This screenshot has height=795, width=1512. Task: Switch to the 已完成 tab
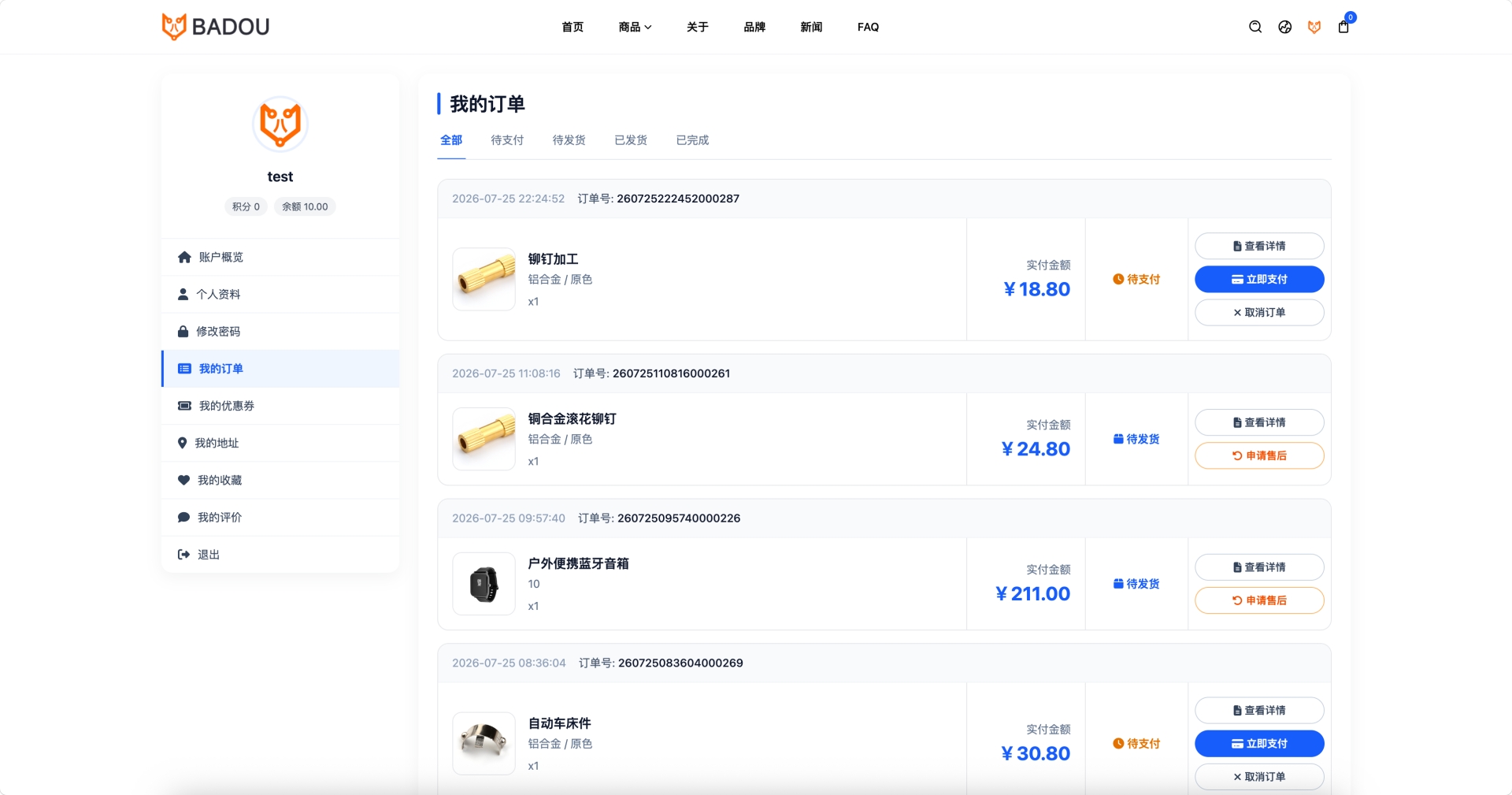tap(692, 140)
